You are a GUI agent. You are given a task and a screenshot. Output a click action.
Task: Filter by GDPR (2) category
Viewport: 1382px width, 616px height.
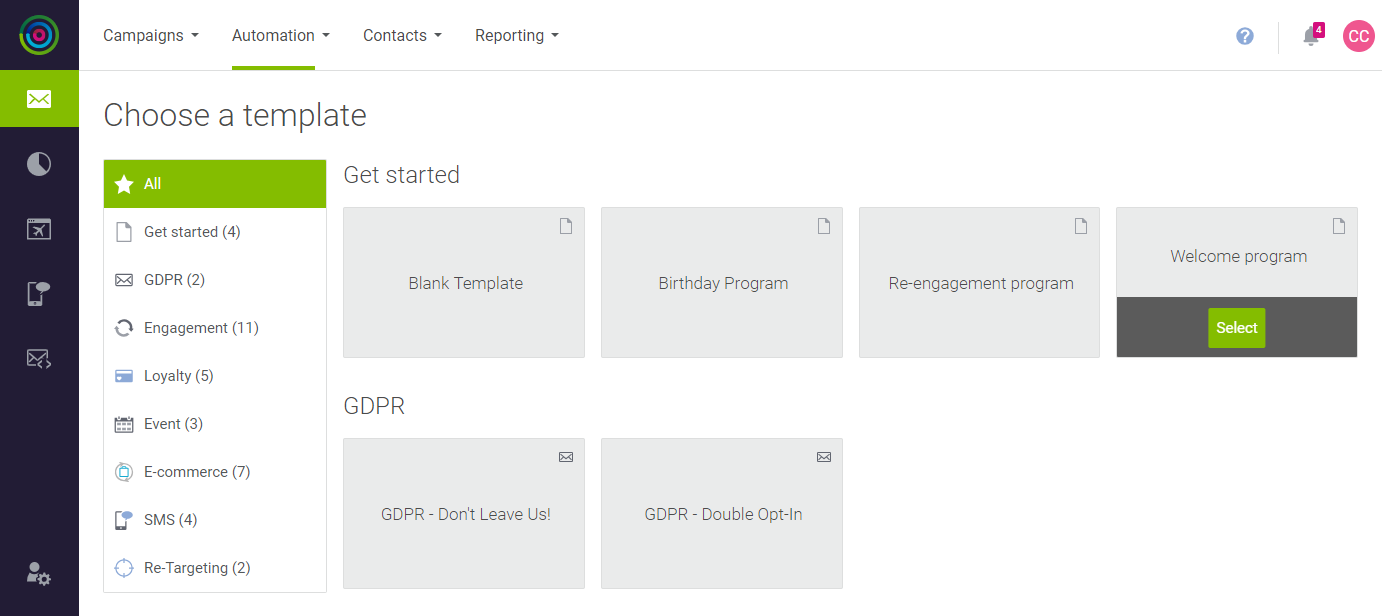tap(215, 280)
